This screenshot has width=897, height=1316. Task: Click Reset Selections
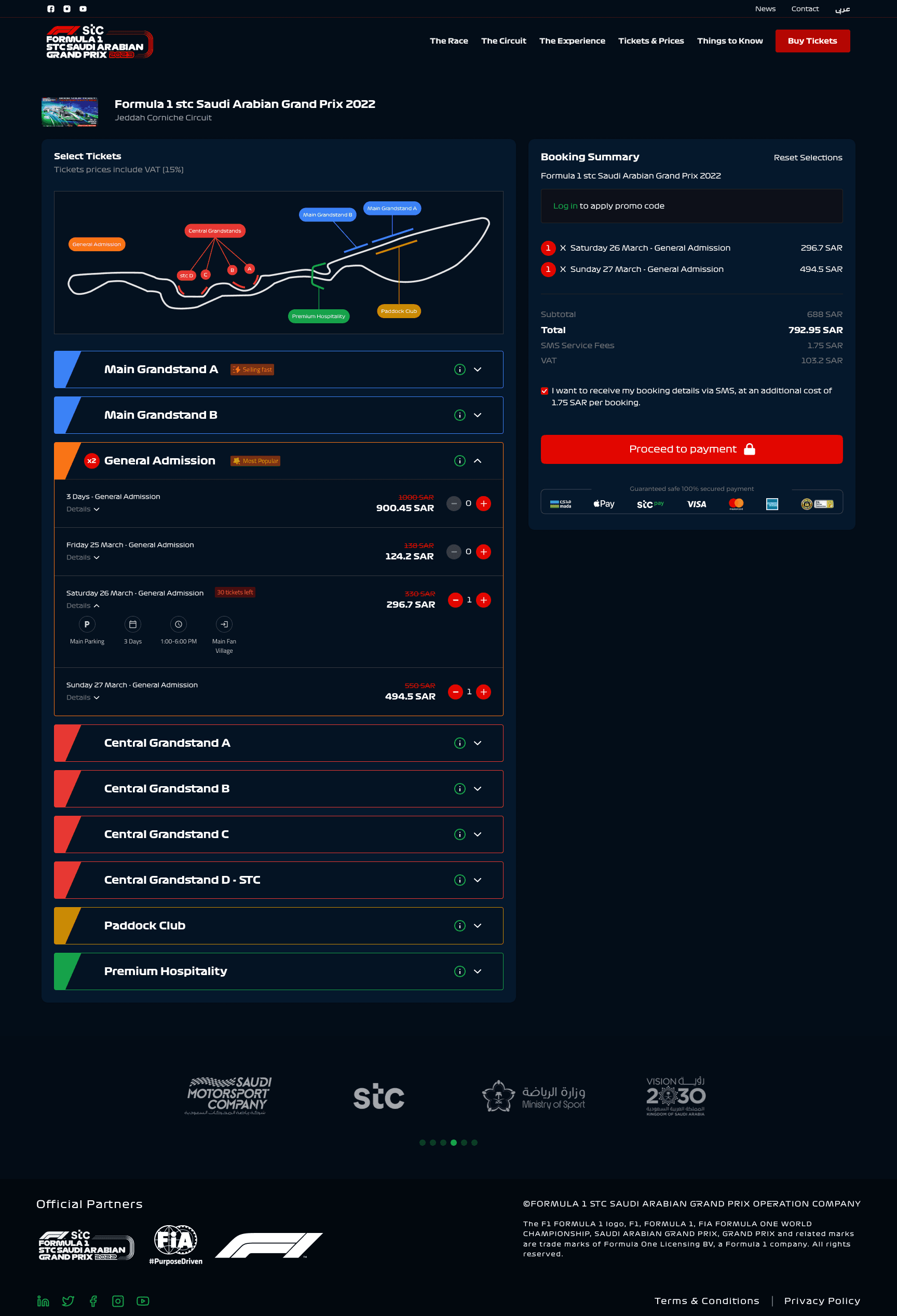point(808,157)
